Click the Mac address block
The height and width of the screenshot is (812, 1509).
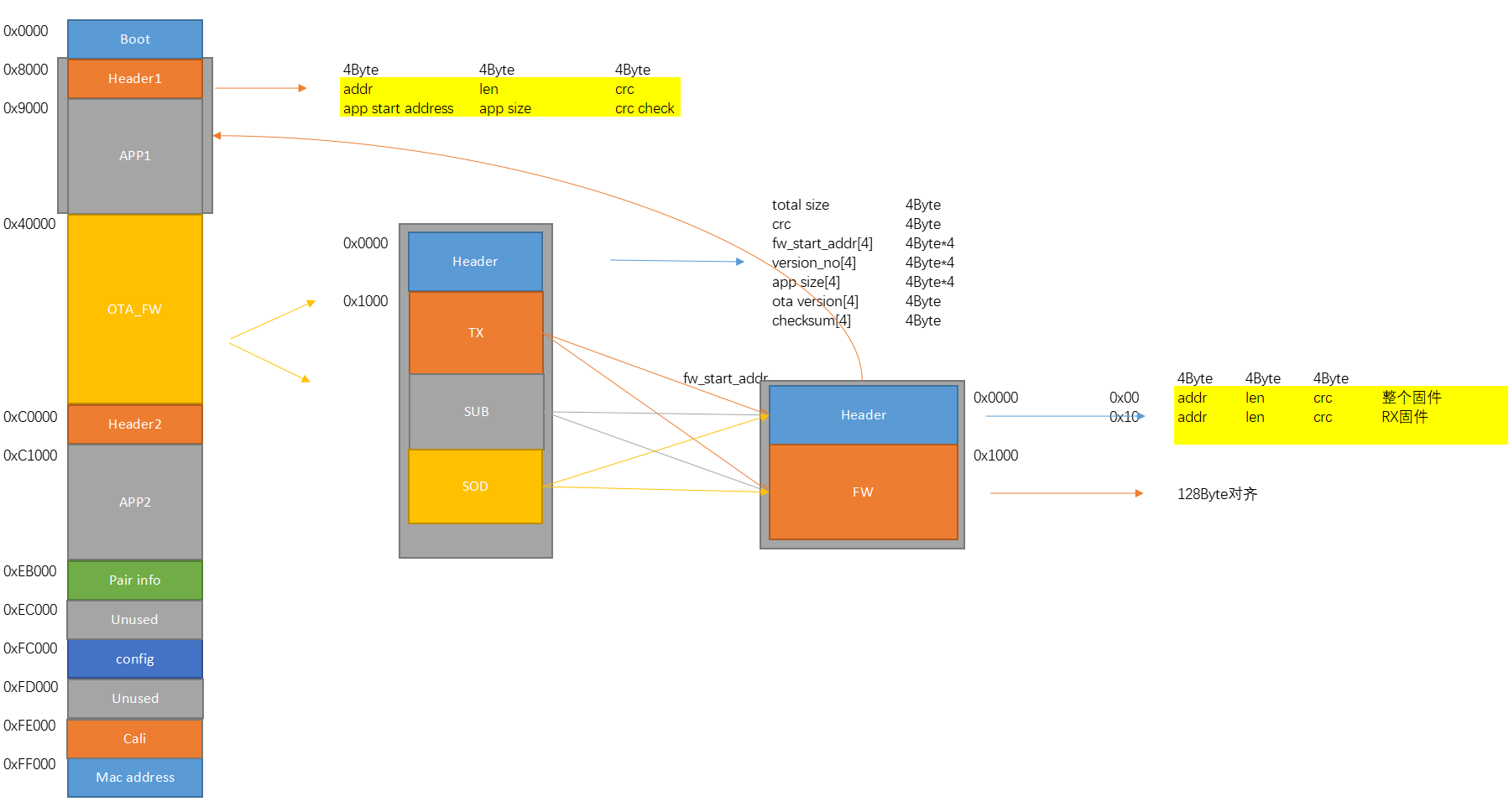pos(134,777)
